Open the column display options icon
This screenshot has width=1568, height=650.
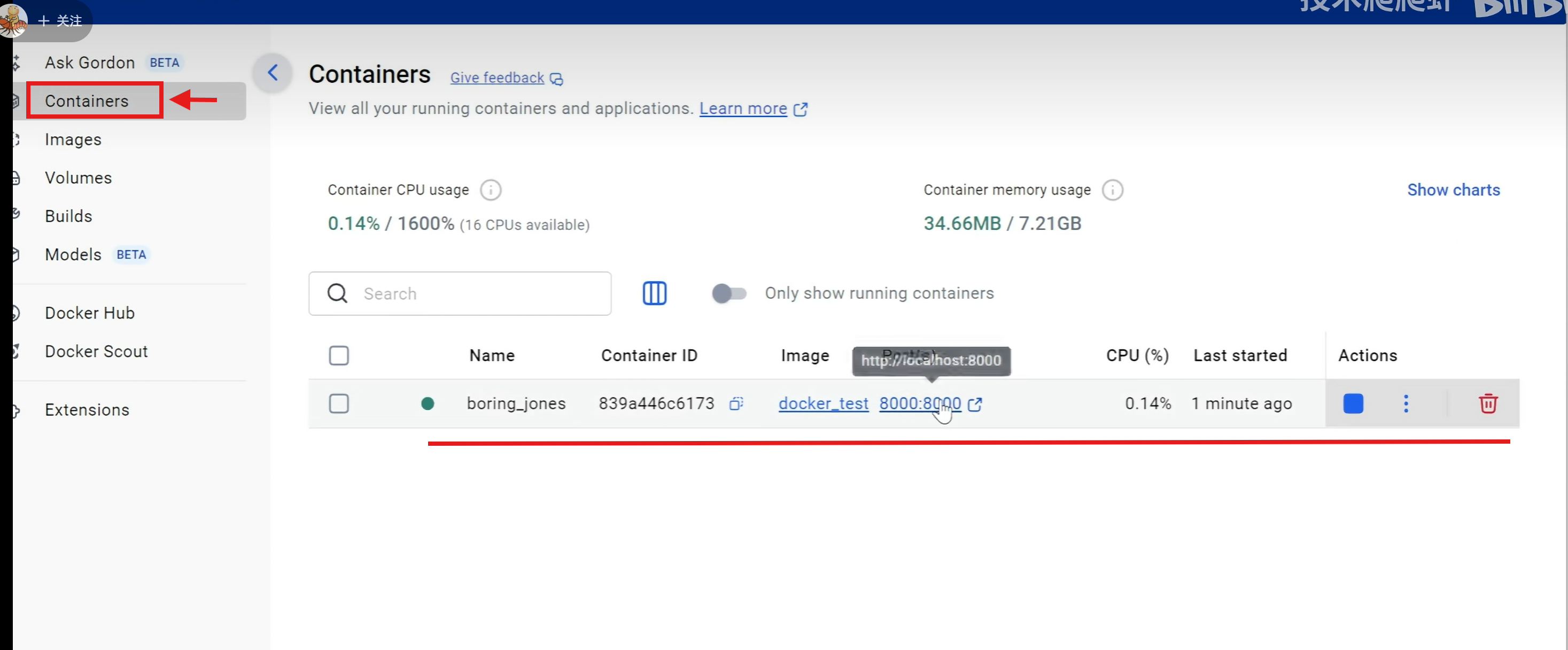tap(654, 293)
